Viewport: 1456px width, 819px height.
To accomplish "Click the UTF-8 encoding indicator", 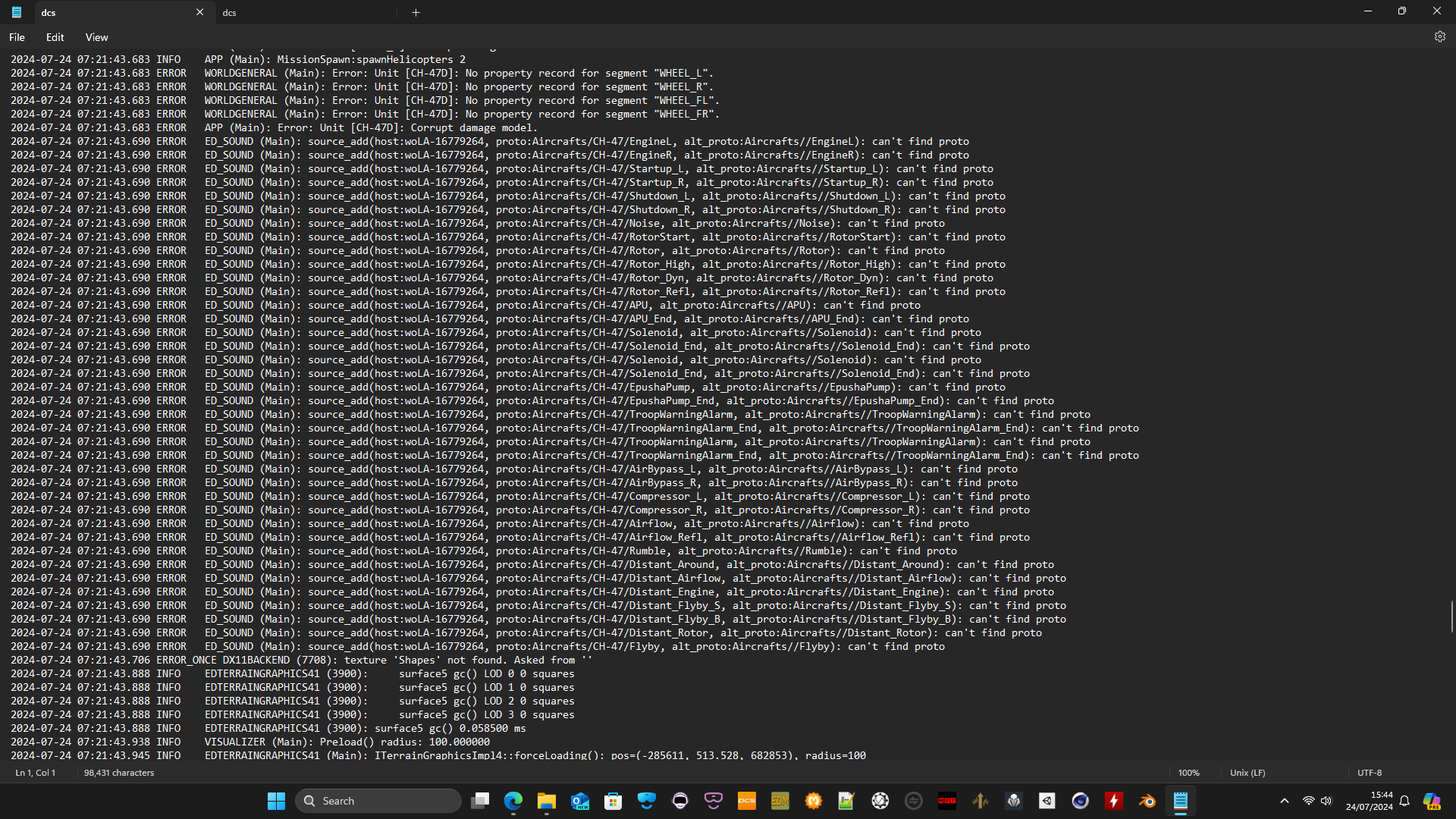I will (x=1370, y=773).
